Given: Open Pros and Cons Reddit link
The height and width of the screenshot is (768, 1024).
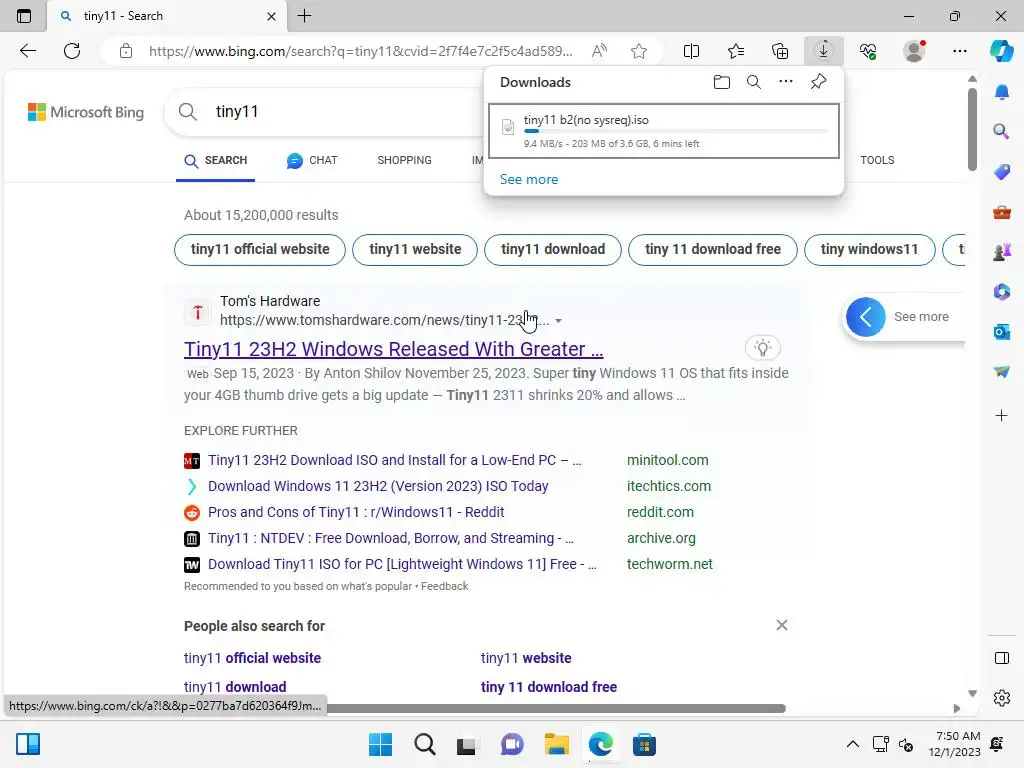Looking at the screenshot, I should click(356, 512).
